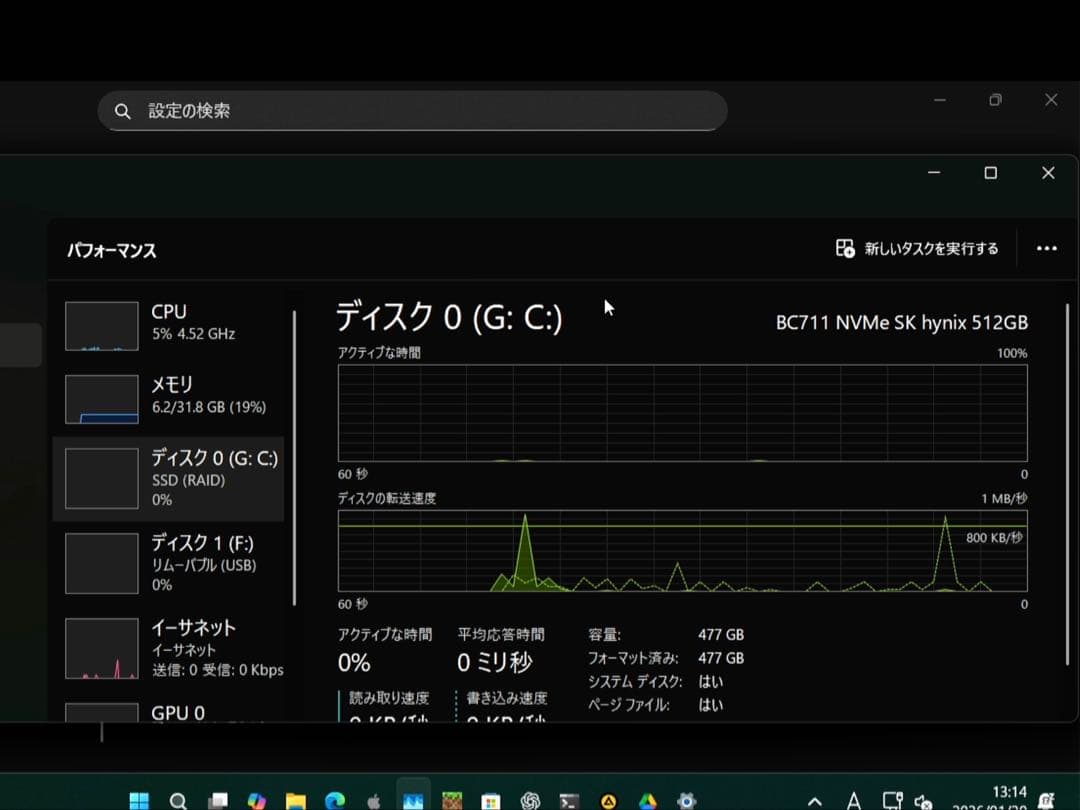This screenshot has width=1080, height=810.
Task: Open Minecraft from the taskbar
Action: point(452,800)
